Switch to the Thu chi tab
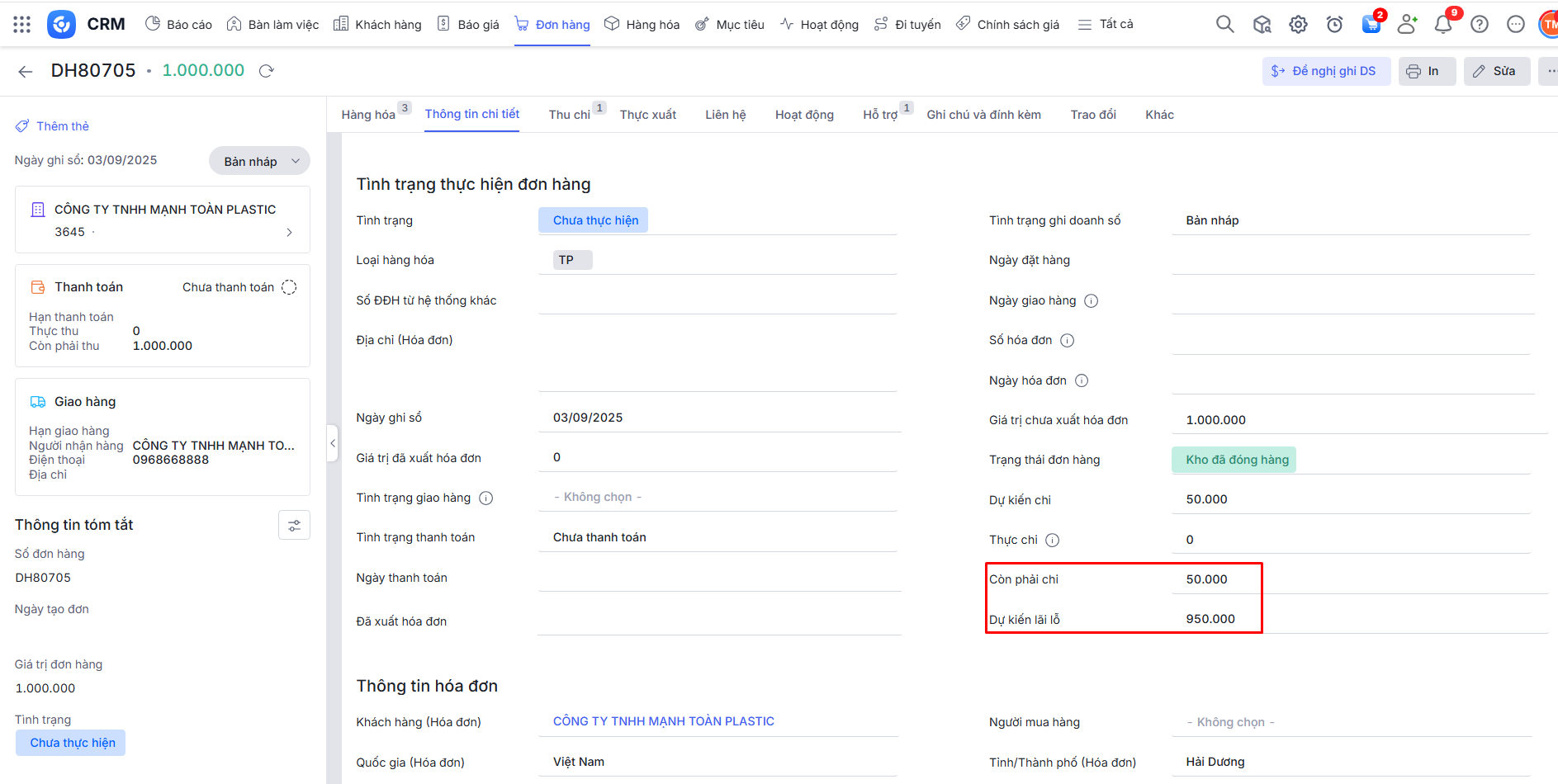The height and width of the screenshot is (784, 1558). coord(569,115)
